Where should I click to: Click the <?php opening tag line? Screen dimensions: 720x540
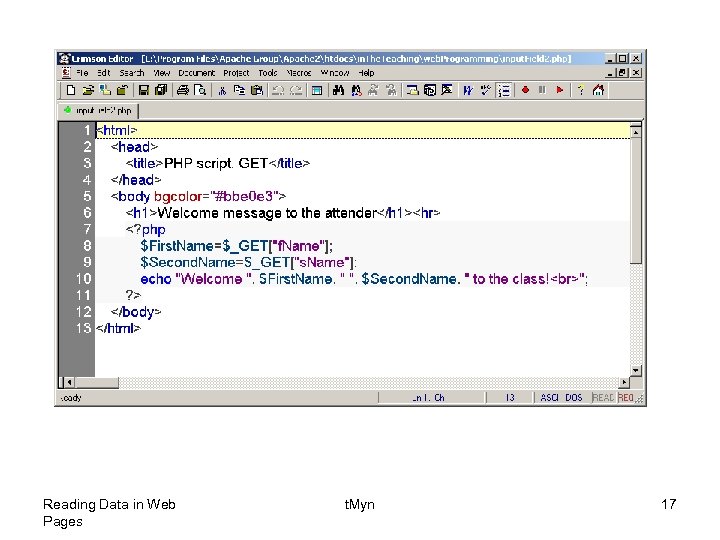coord(146,230)
